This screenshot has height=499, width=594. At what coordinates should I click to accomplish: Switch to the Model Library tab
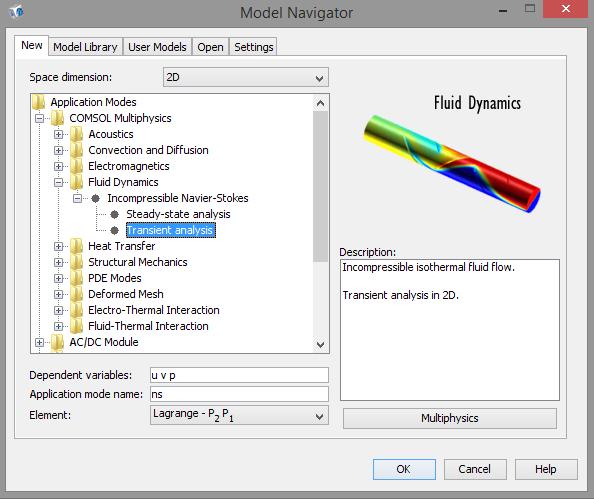(x=85, y=47)
